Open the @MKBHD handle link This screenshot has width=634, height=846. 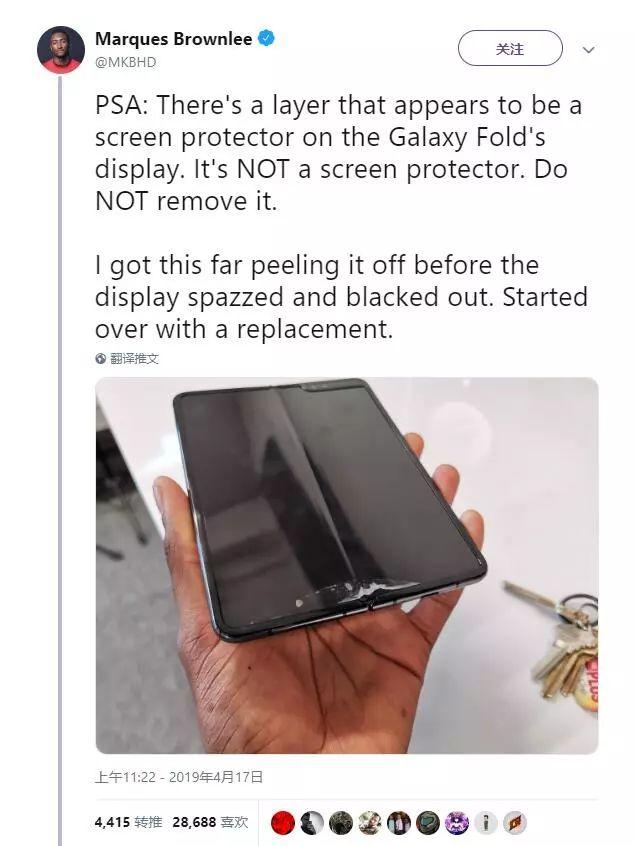[125, 63]
